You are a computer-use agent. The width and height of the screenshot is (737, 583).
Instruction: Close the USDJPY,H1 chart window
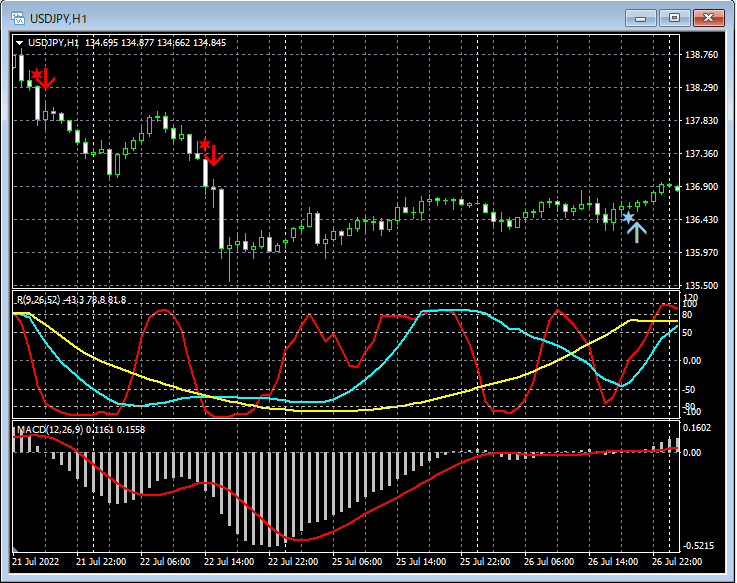(709, 18)
